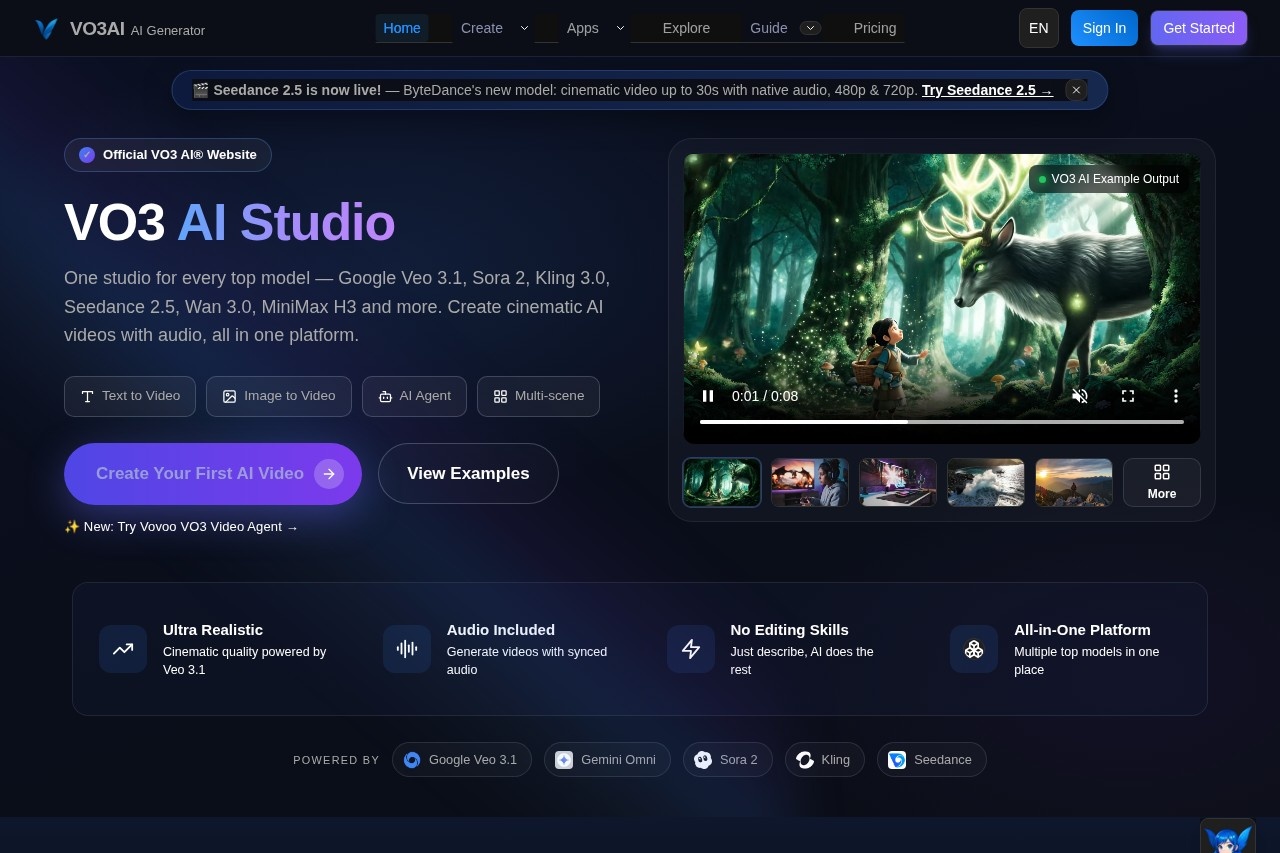Image resolution: width=1280 pixels, height=853 pixels.
Task: Click the Seedance badge
Action: pos(932,760)
